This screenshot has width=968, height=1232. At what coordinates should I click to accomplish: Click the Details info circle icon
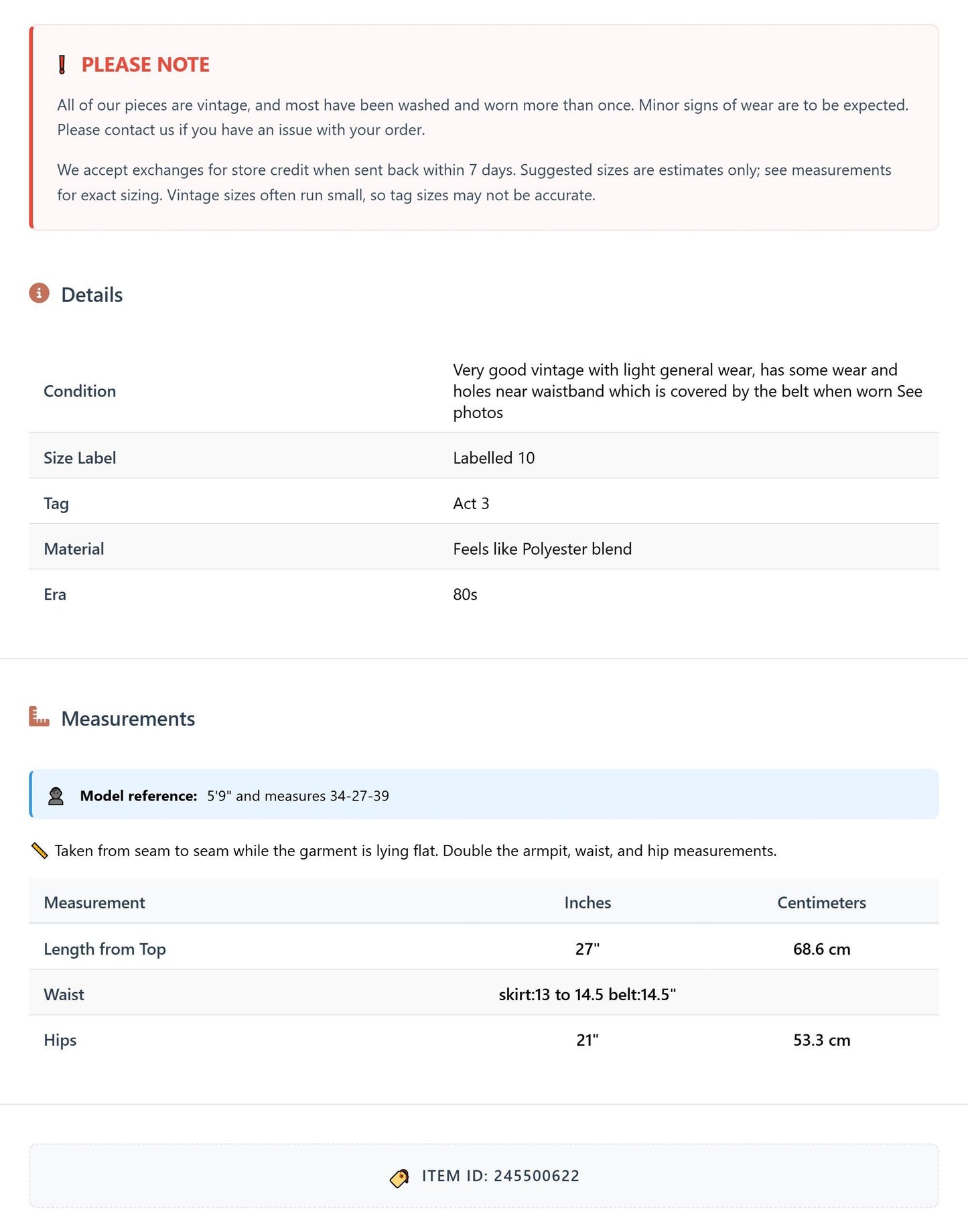click(39, 293)
